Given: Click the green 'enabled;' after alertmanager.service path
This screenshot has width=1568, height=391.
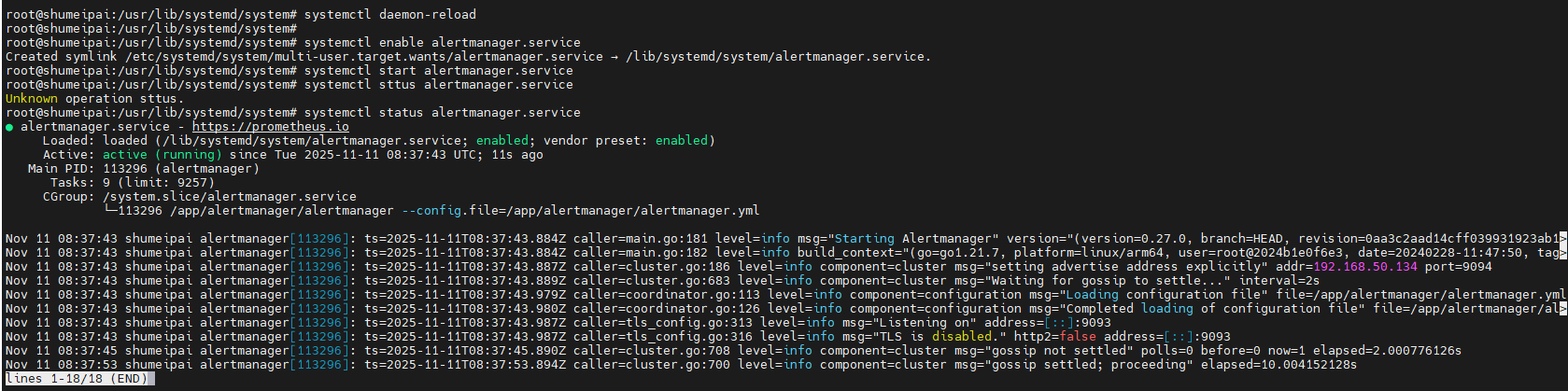Looking at the screenshot, I should tap(506, 141).
